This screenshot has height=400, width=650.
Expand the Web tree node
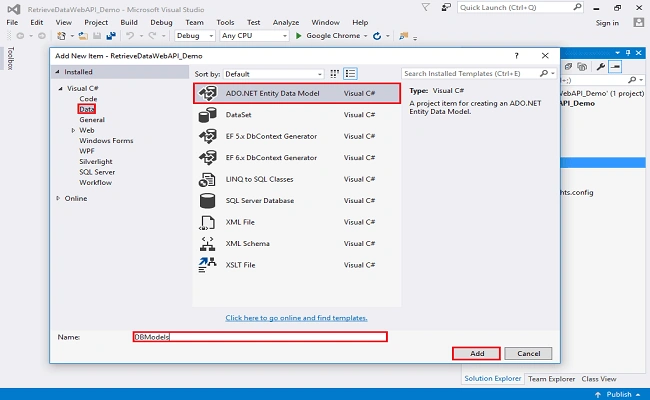[73, 130]
